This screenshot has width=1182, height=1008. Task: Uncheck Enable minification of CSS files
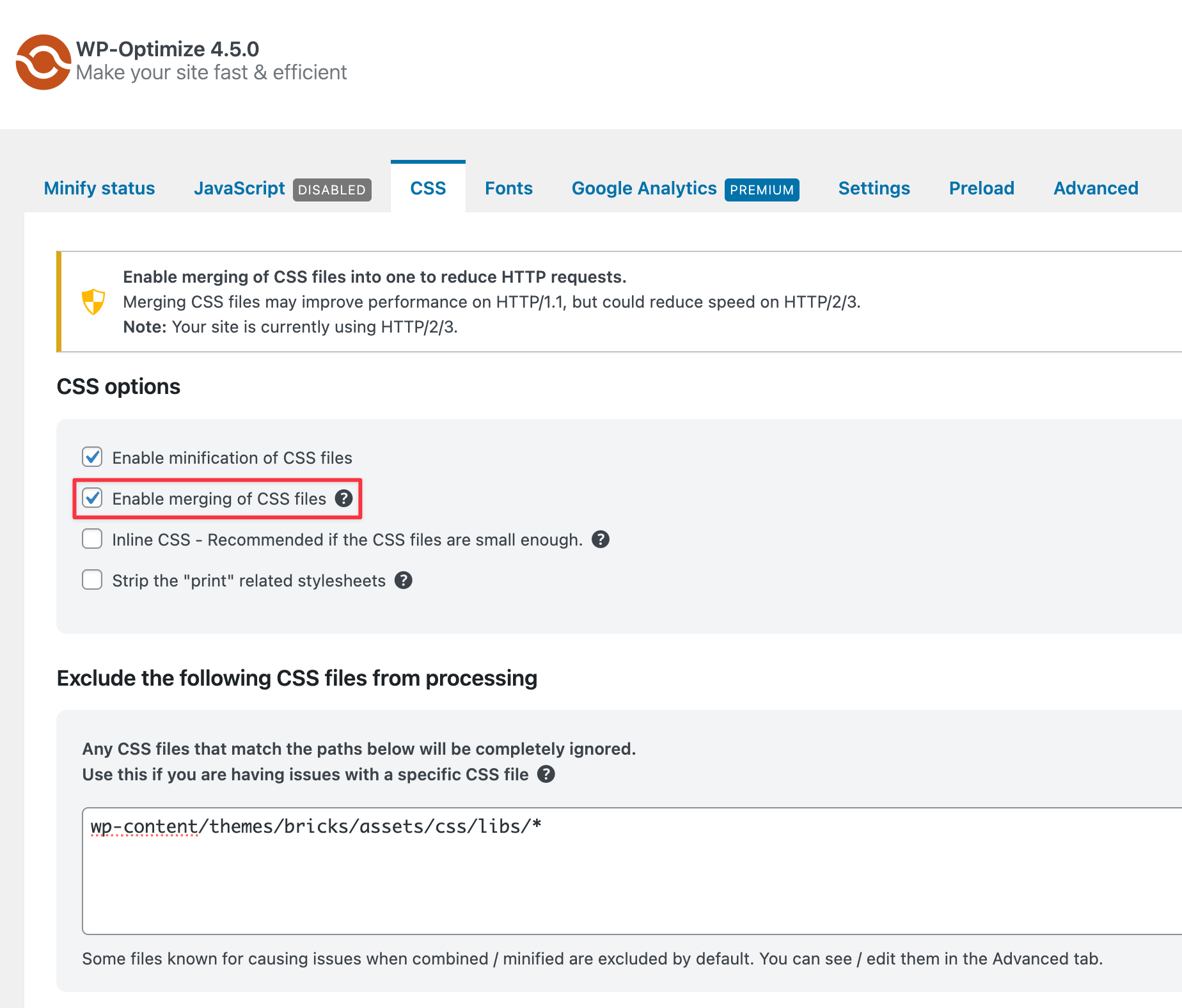[x=92, y=457]
